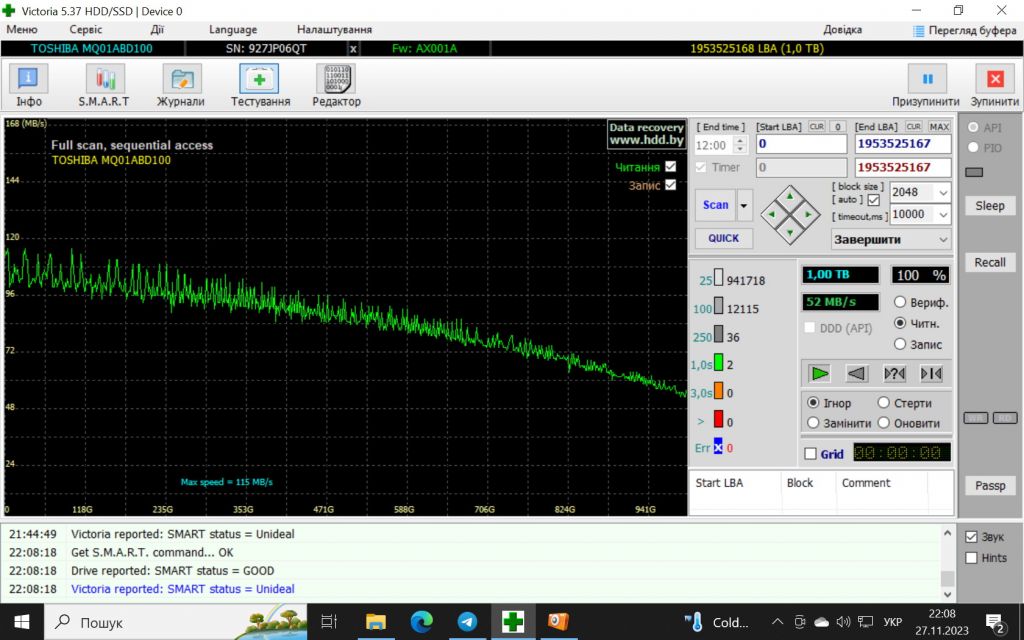Uncheck the Читання graph checkbox
This screenshot has width=1024, height=640.
point(671,167)
